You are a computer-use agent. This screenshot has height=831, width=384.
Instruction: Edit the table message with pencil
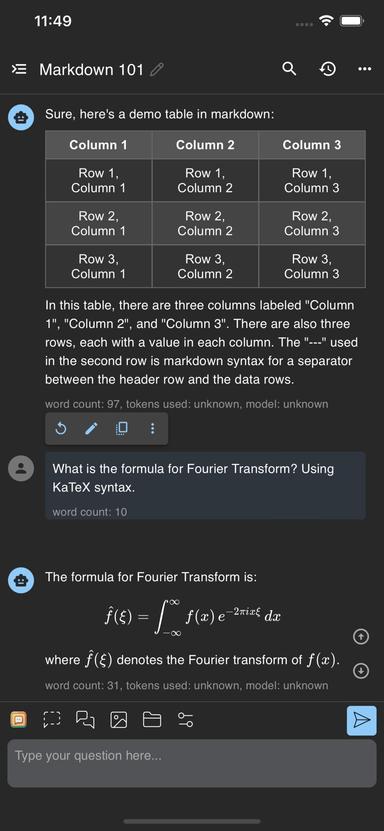[x=92, y=429]
